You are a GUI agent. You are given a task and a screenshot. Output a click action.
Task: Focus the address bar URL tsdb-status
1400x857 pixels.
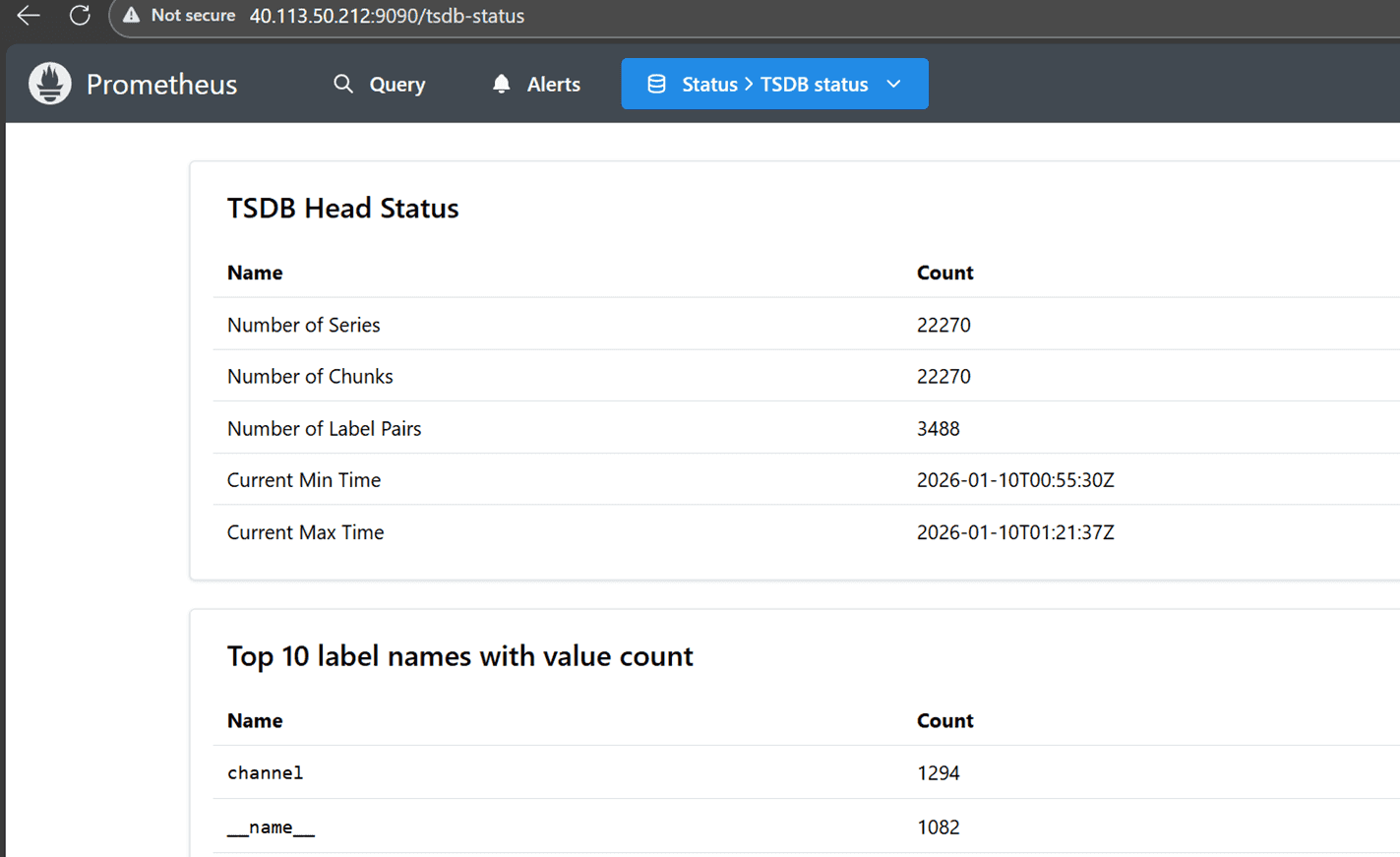(x=387, y=16)
